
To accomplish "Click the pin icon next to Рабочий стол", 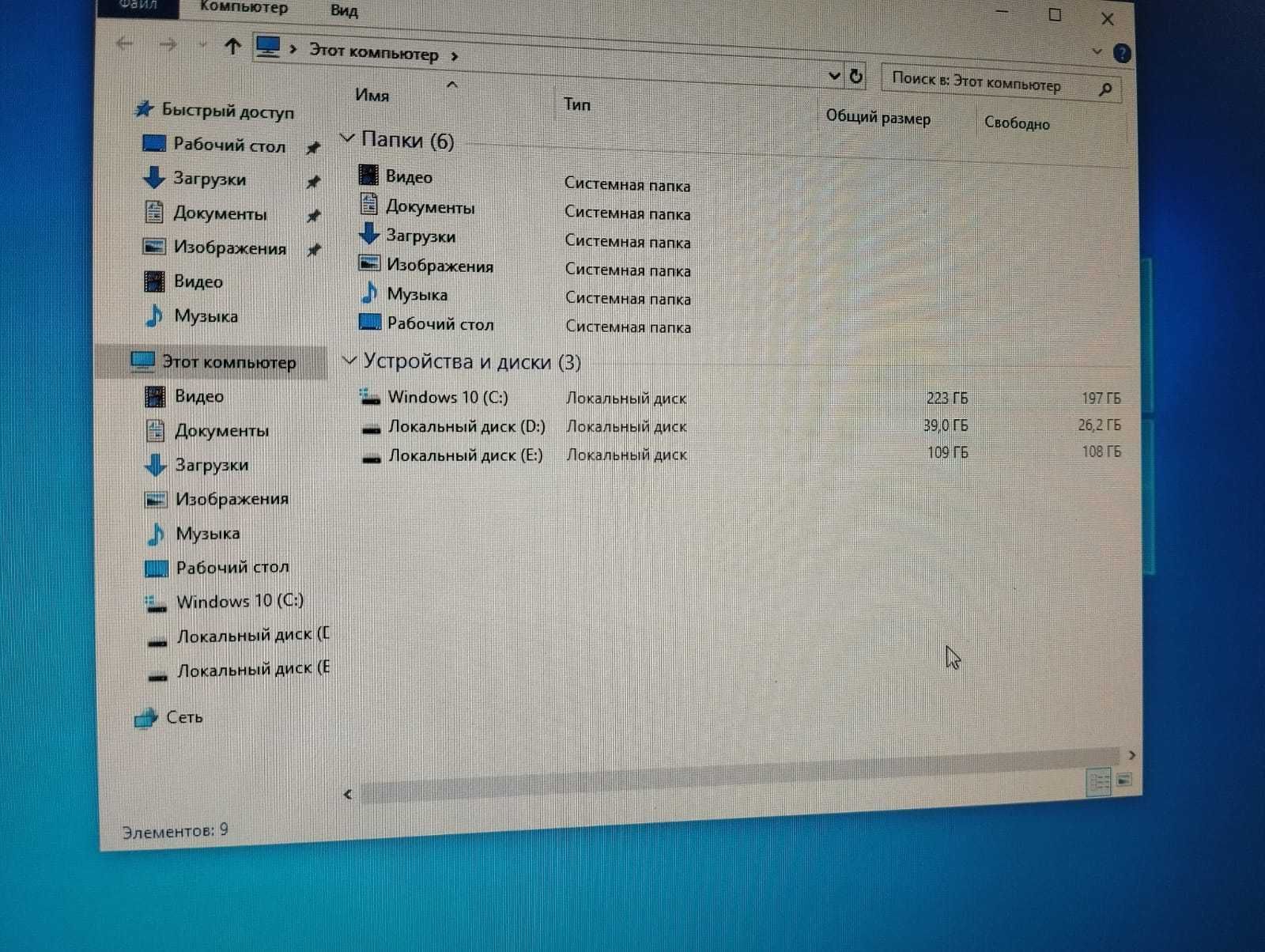I will click(x=313, y=148).
